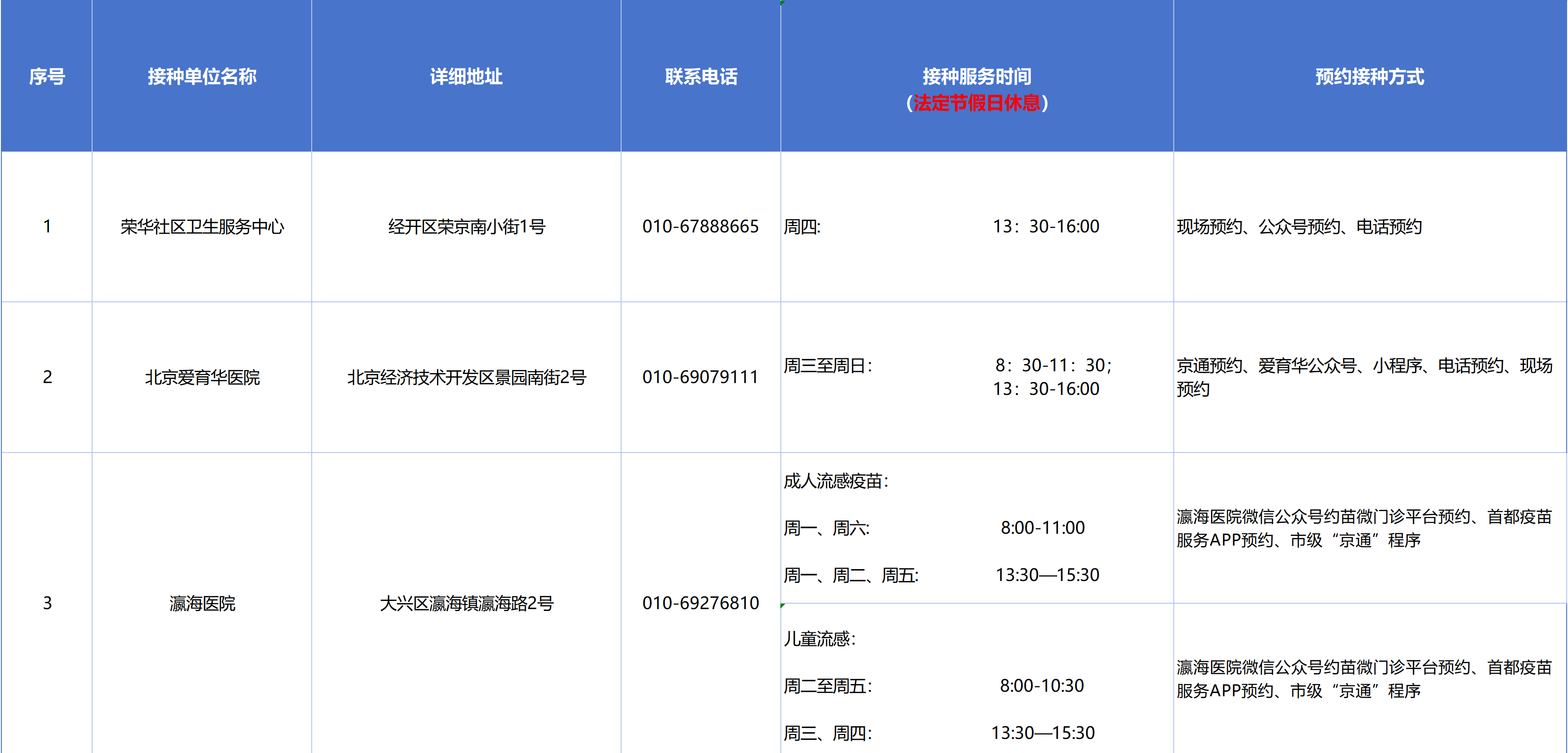Click row number 2 cell
This screenshot has height=753, width=1568.
(x=47, y=377)
